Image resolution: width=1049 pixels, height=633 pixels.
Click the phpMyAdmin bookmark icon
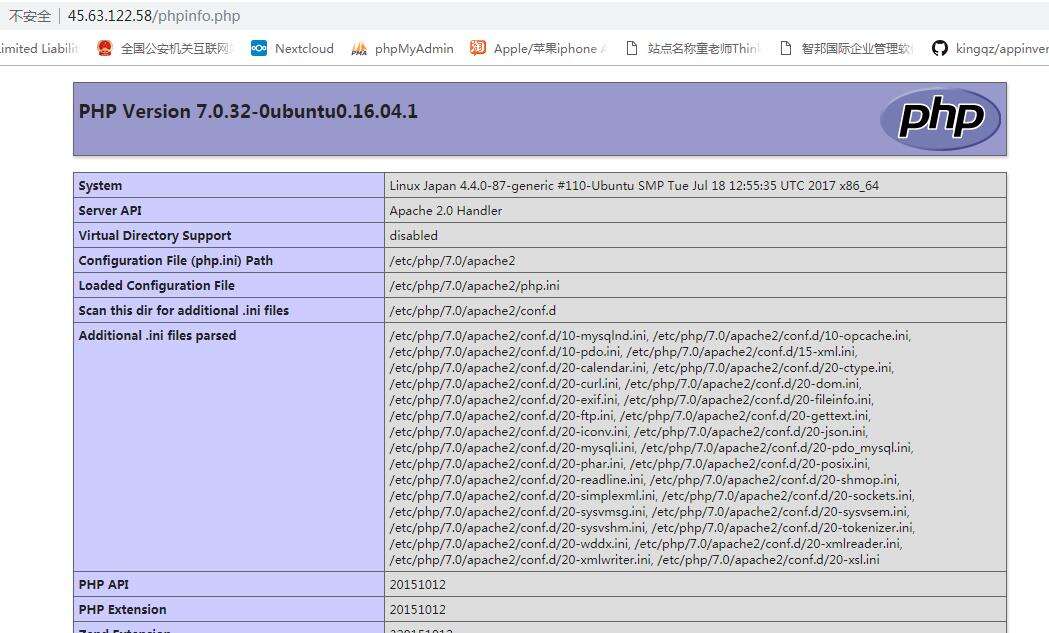359,48
